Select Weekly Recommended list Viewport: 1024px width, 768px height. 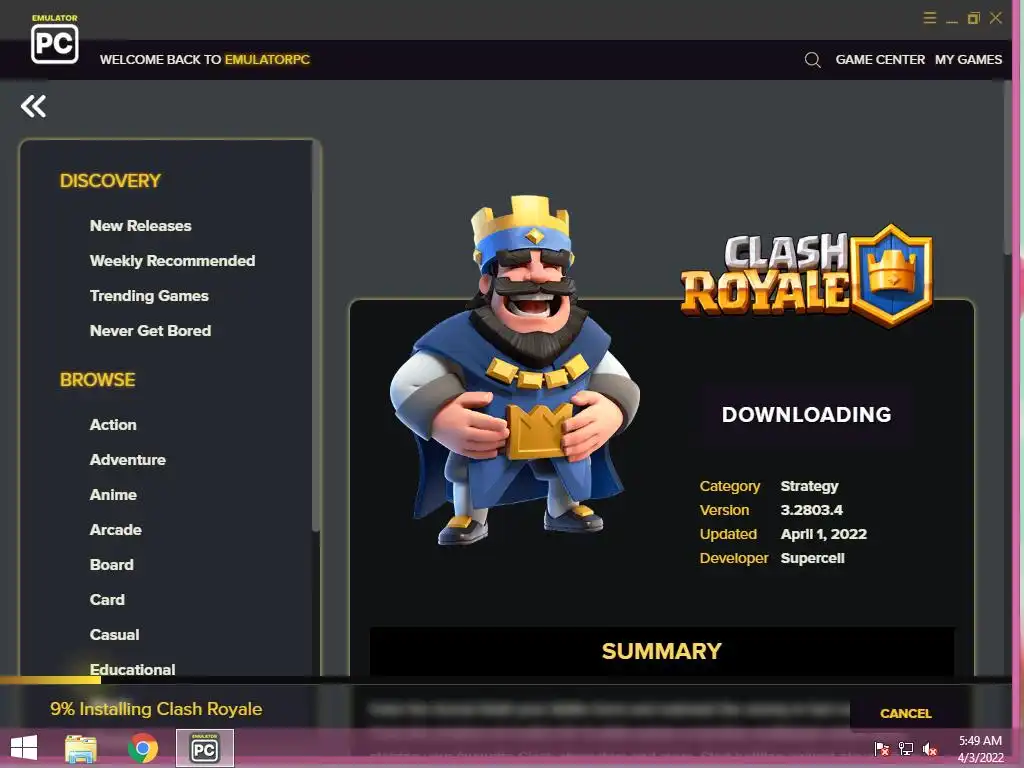tap(172, 261)
